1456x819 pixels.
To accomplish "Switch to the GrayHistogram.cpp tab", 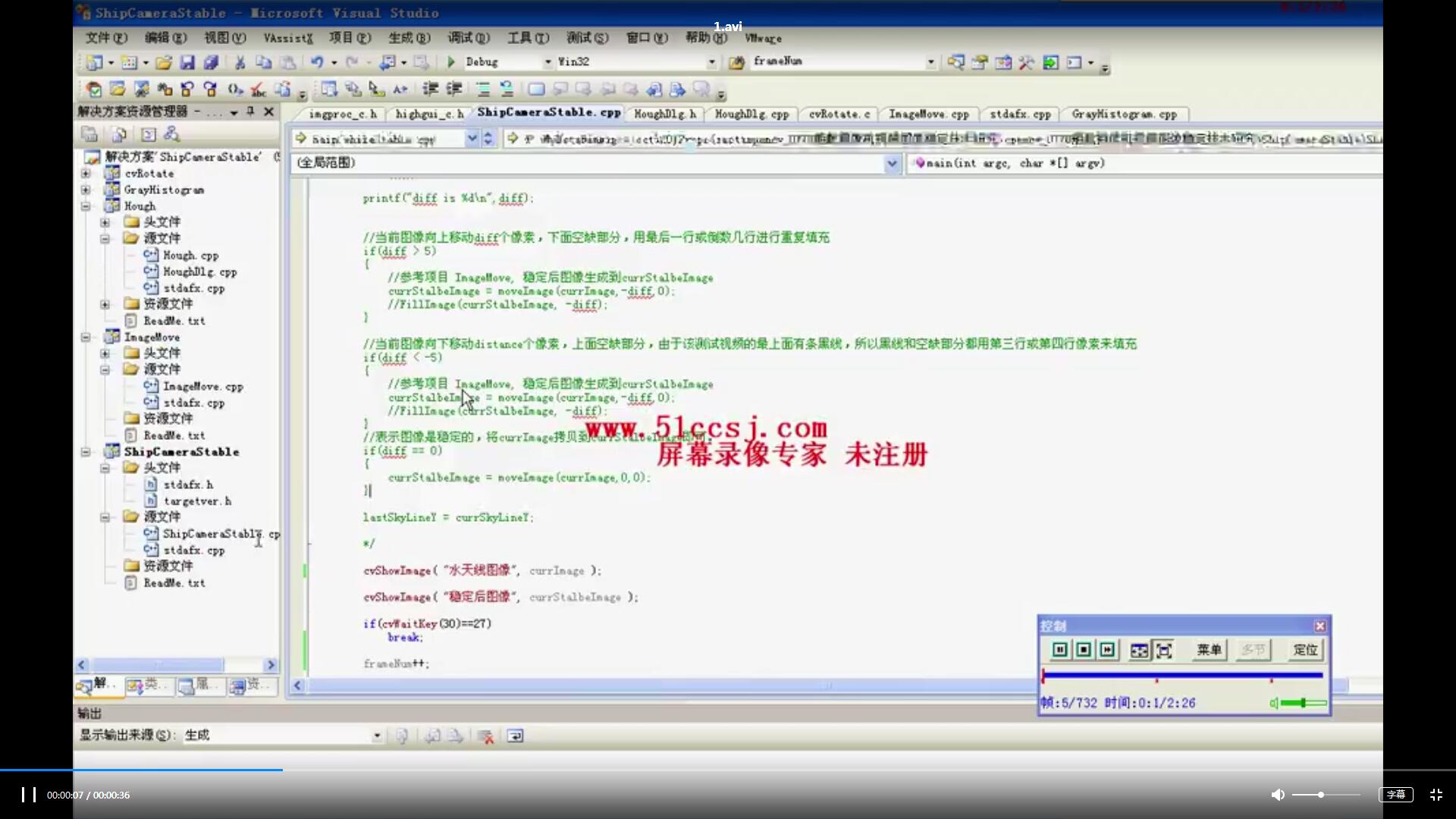I will pos(1124,115).
